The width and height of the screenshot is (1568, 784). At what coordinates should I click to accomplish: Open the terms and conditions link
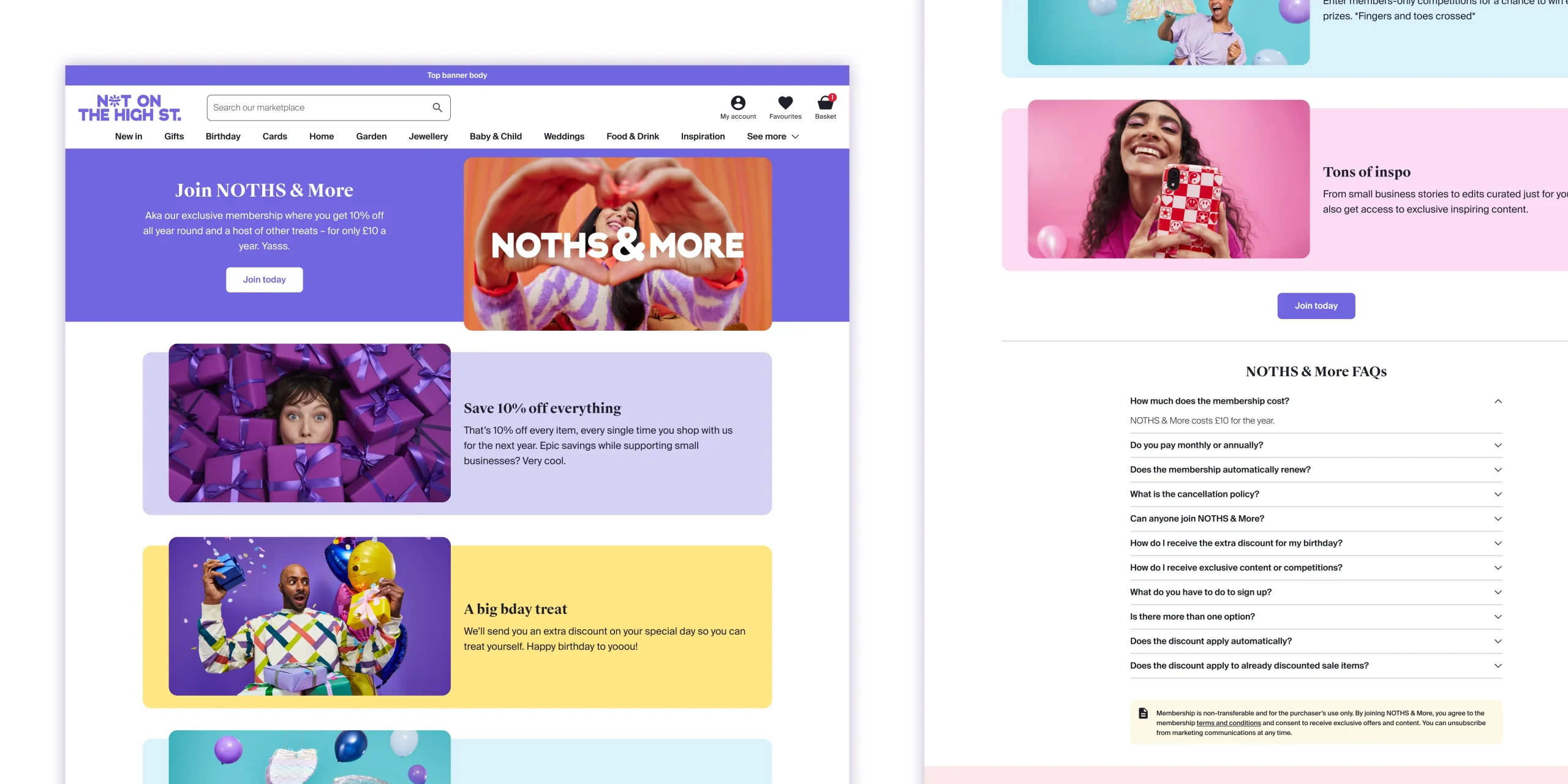click(x=1229, y=723)
